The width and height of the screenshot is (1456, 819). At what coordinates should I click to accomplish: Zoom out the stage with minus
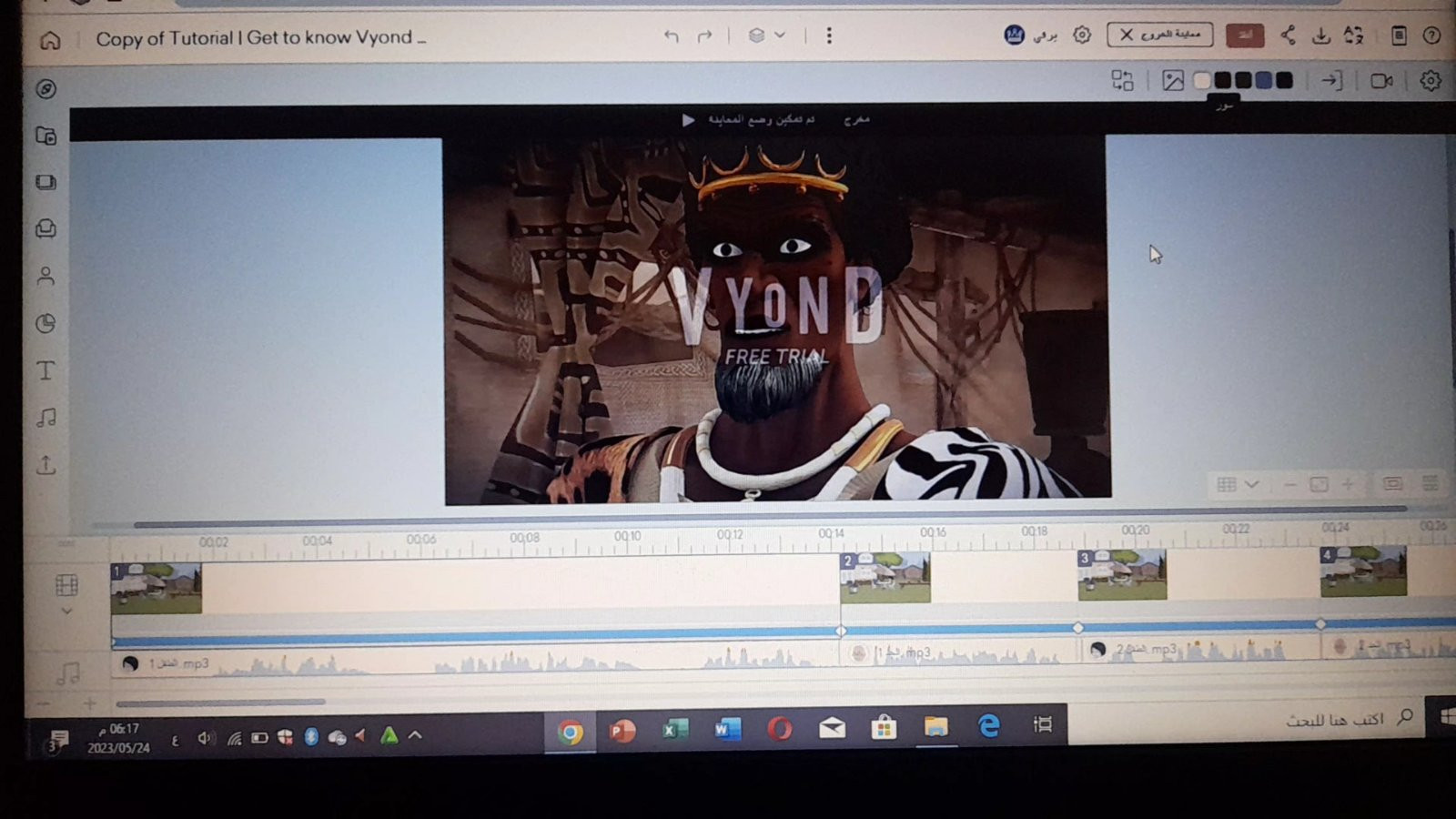pyautogui.click(x=1289, y=485)
